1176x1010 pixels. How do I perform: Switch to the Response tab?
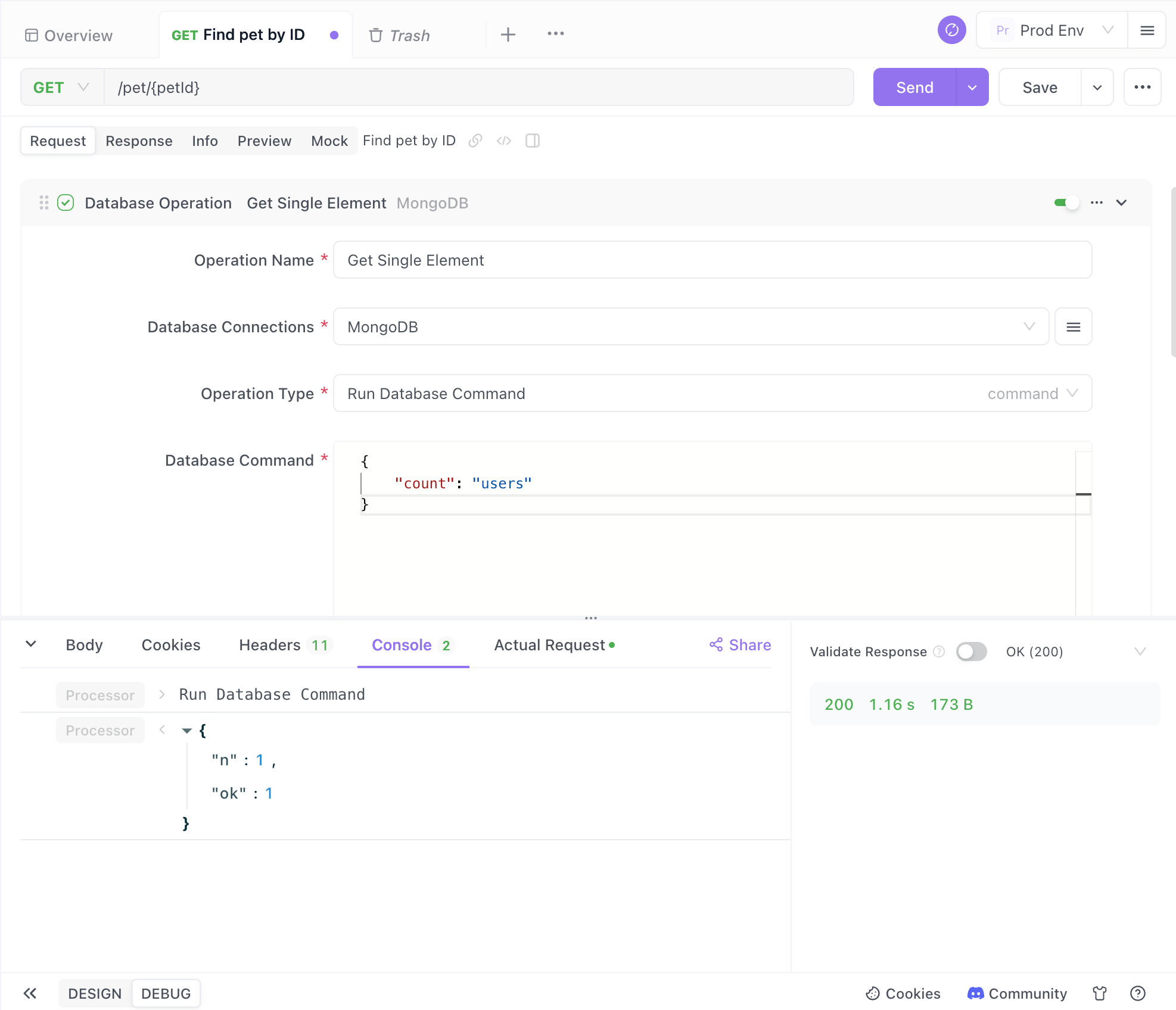click(x=139, y=140)
